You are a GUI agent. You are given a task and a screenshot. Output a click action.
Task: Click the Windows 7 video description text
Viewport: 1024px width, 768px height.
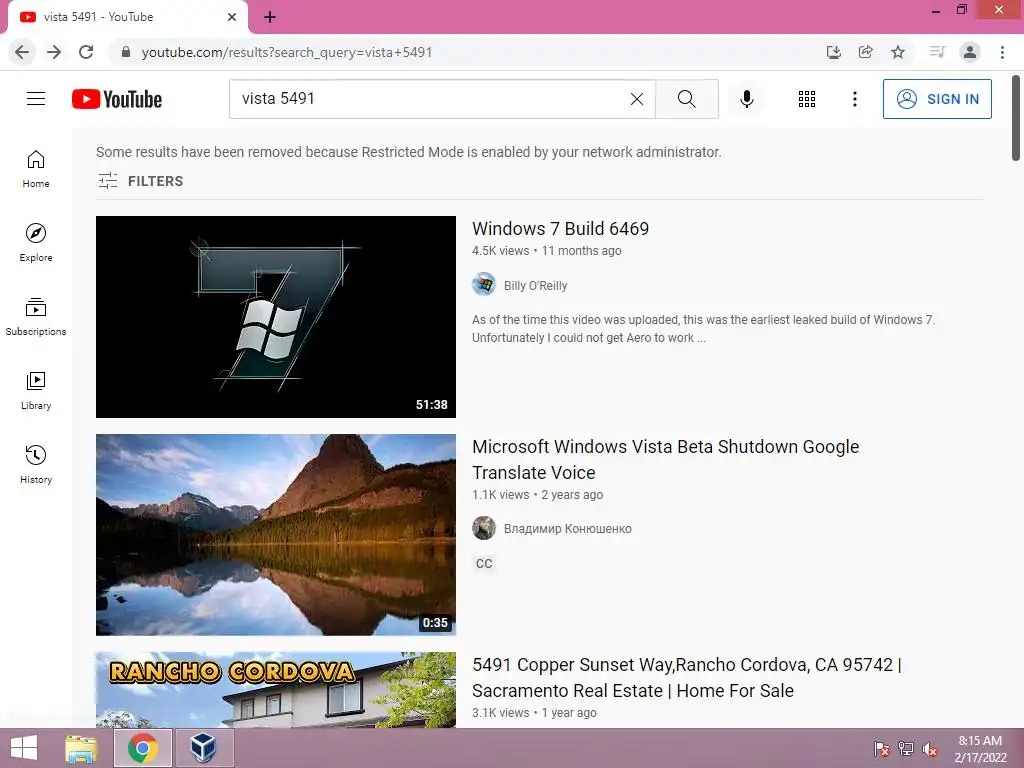[x=703, y=328]
